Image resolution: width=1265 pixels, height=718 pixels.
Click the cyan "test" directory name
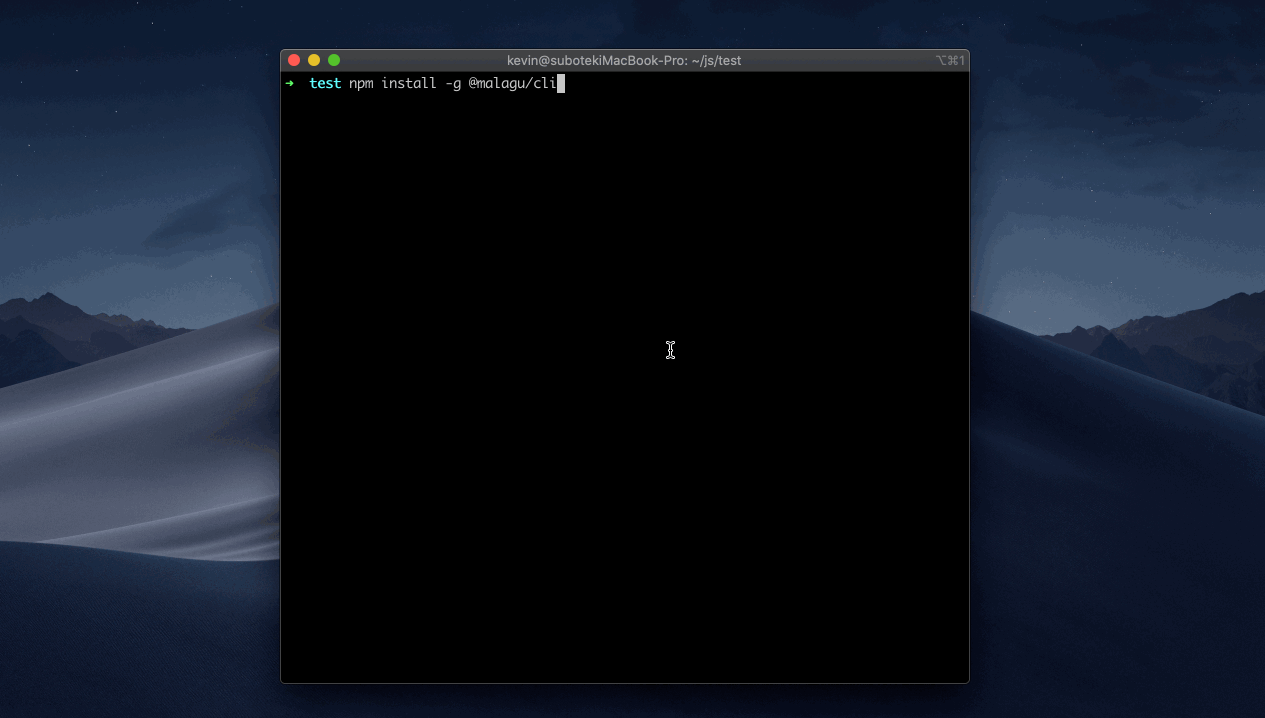(x=325, y=83)
